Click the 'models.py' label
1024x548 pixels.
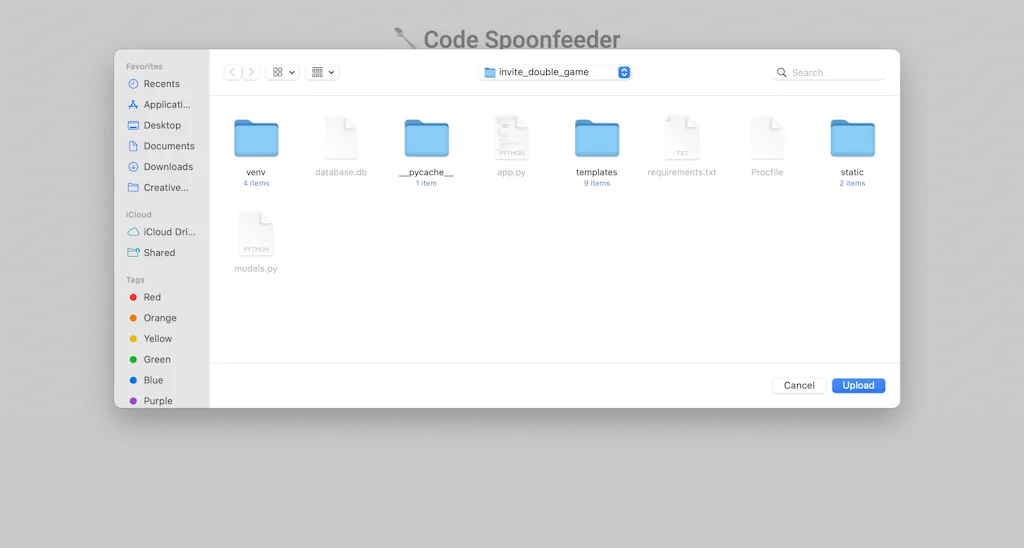click(x=256, y=268)
